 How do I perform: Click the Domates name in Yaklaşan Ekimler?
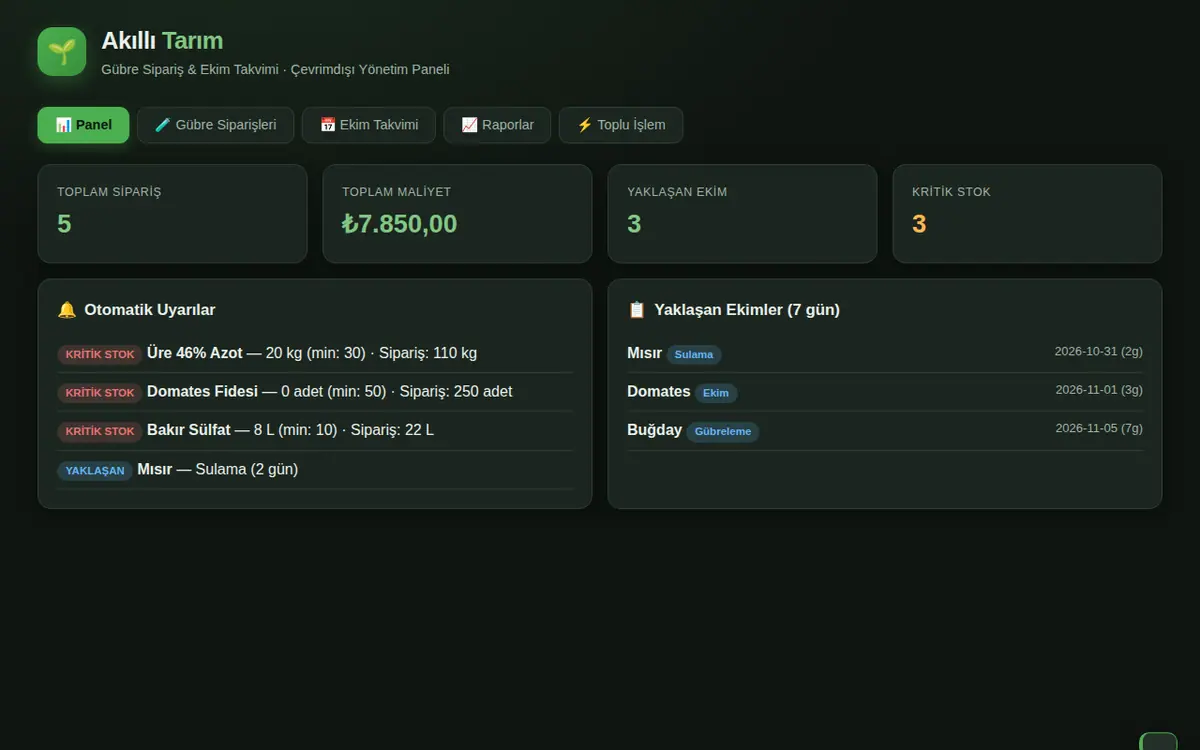pyautogui.click(x=659, y=391)
